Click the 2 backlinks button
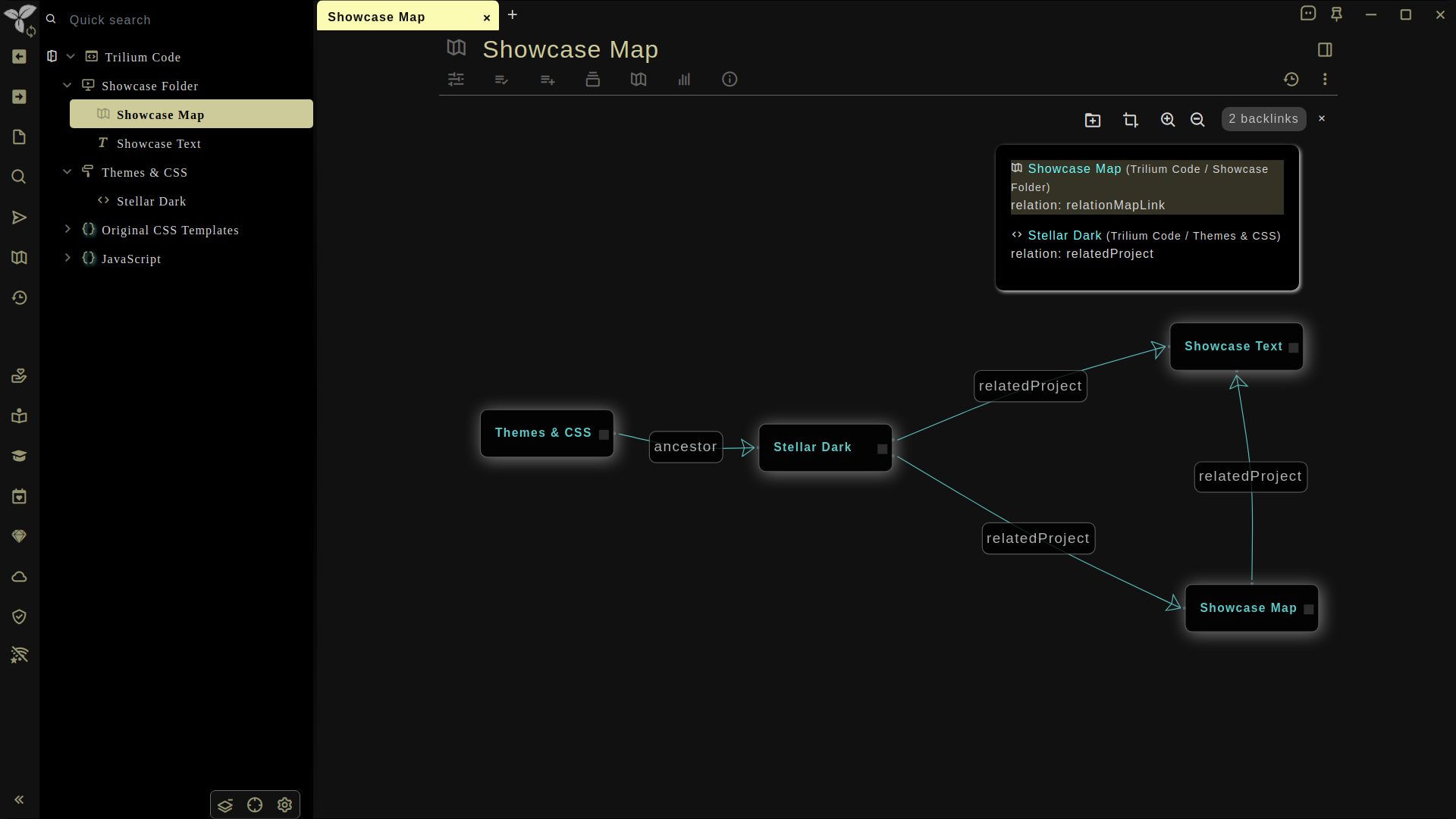 point(1263,119)
